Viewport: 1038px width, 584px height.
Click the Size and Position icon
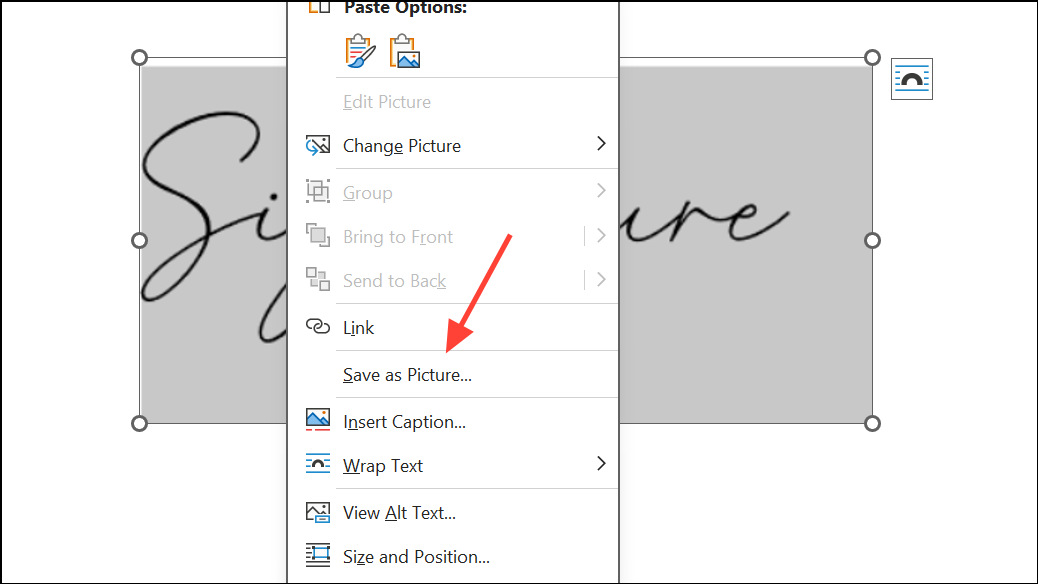(x=317, y=556)
